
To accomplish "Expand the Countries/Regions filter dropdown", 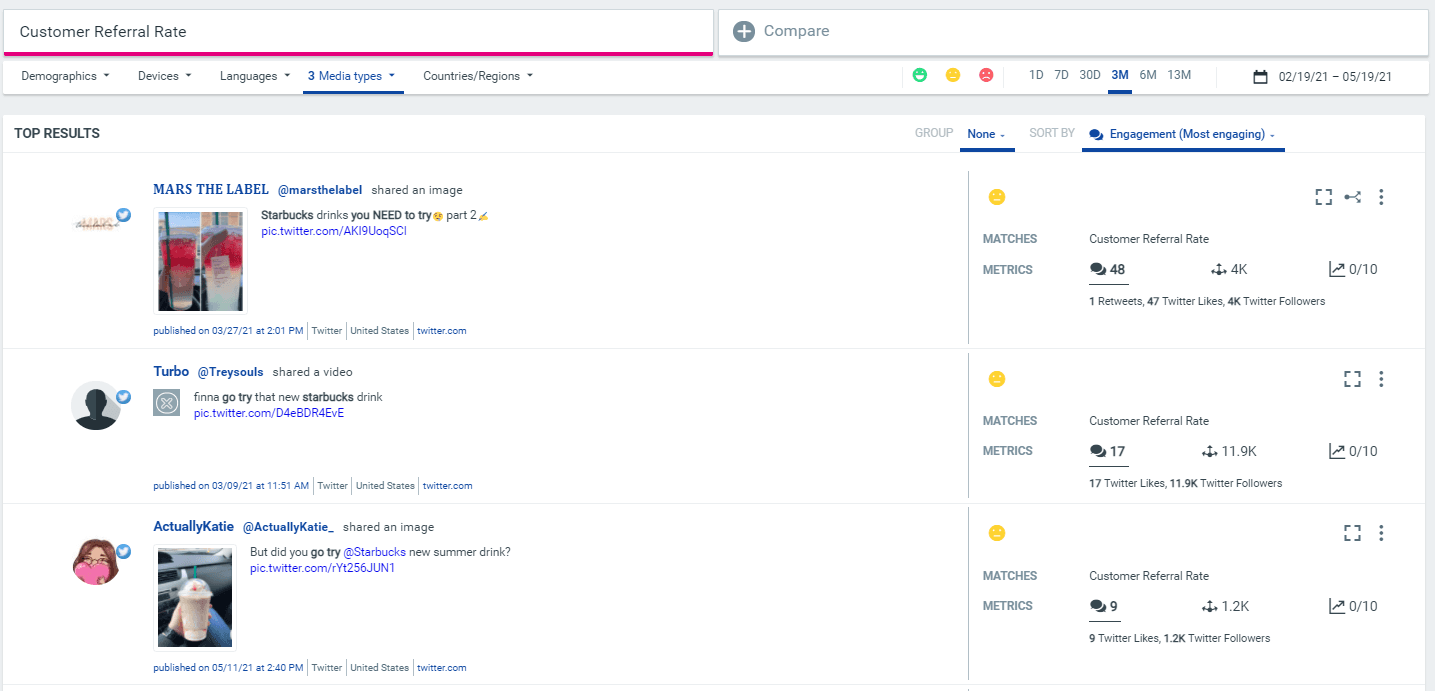I will pos(477,75).
